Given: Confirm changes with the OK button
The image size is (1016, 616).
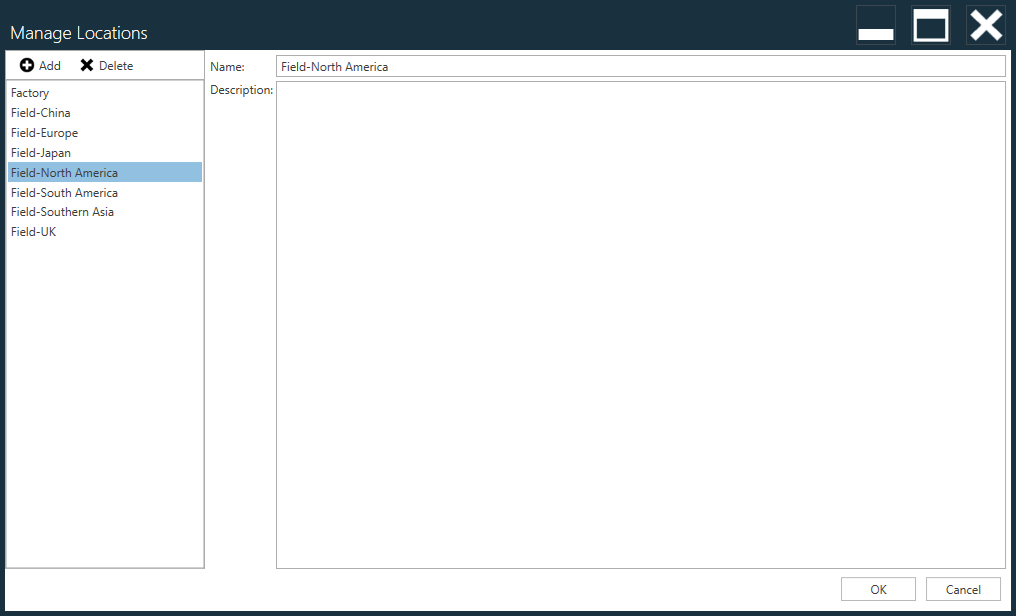Looking at the screenshot, I should tap(877, 588).
